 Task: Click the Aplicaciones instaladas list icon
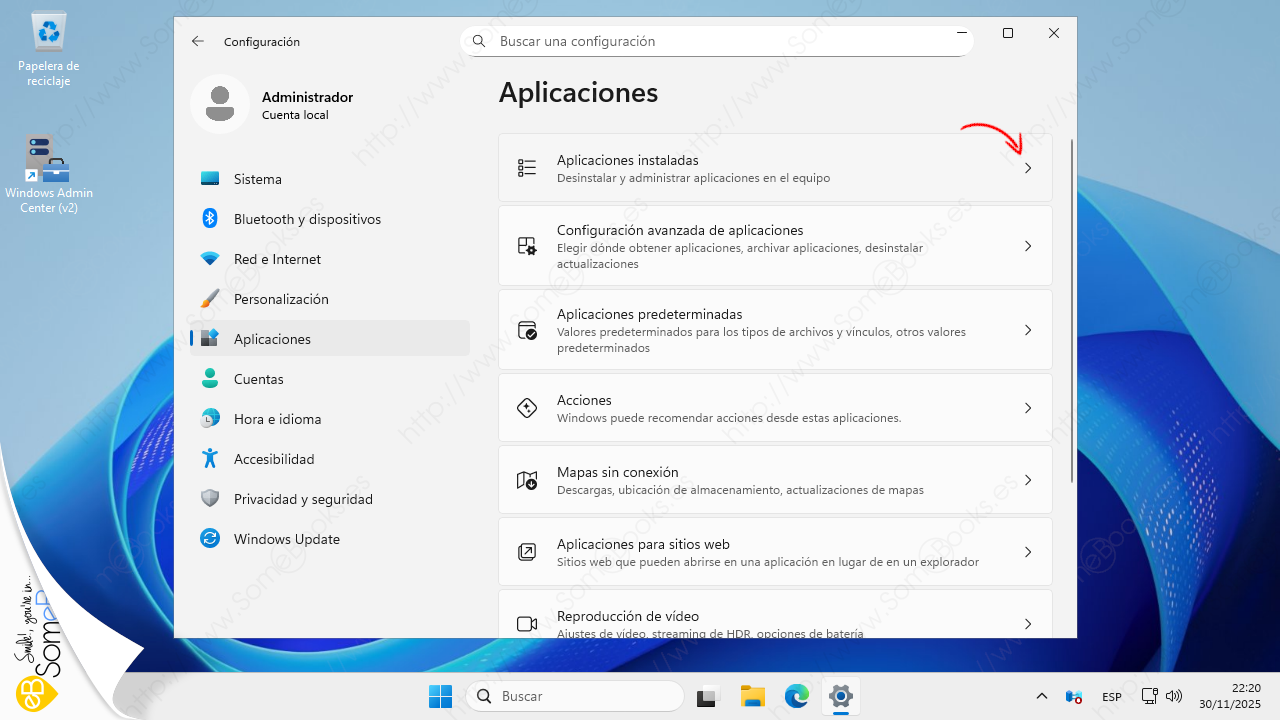pyautogui.click(x=527, y=168)
